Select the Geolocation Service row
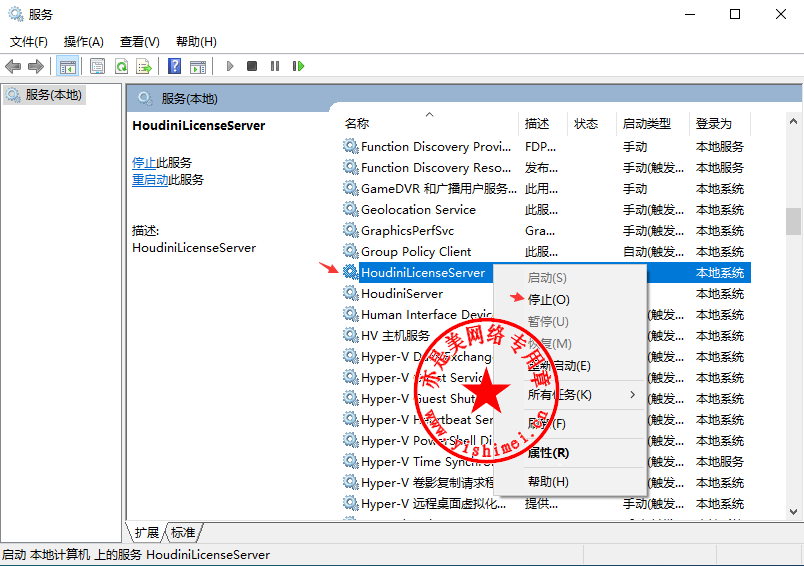804x566 pixels. (x=546, y=210)
